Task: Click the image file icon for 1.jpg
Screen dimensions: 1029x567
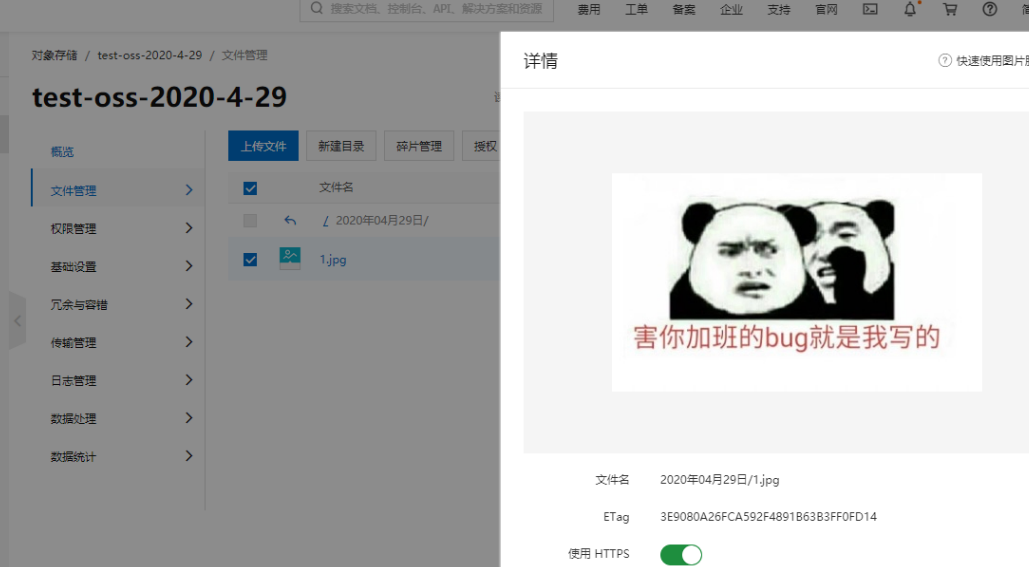Action: point(289,258)
